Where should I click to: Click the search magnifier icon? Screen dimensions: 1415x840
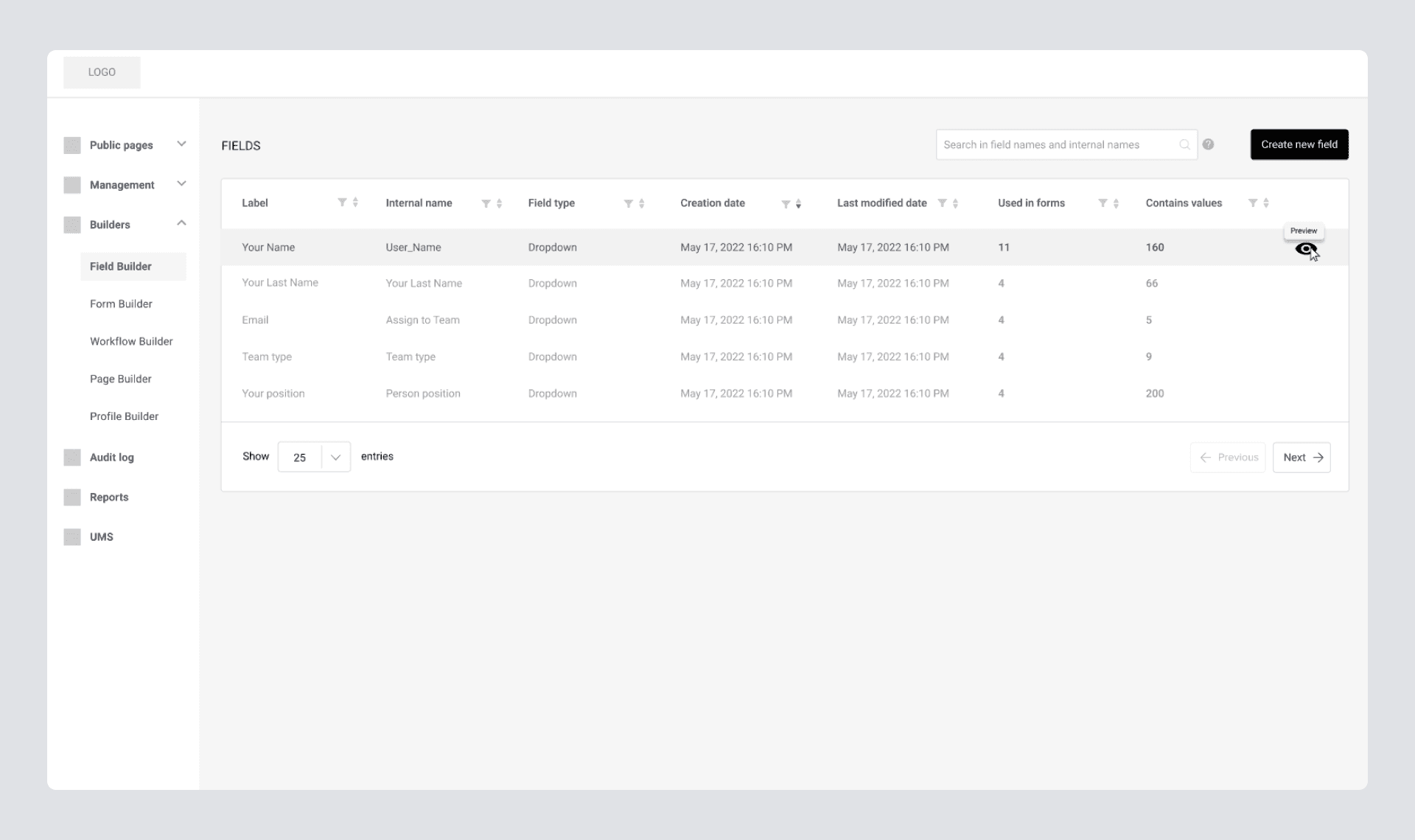1184,144
